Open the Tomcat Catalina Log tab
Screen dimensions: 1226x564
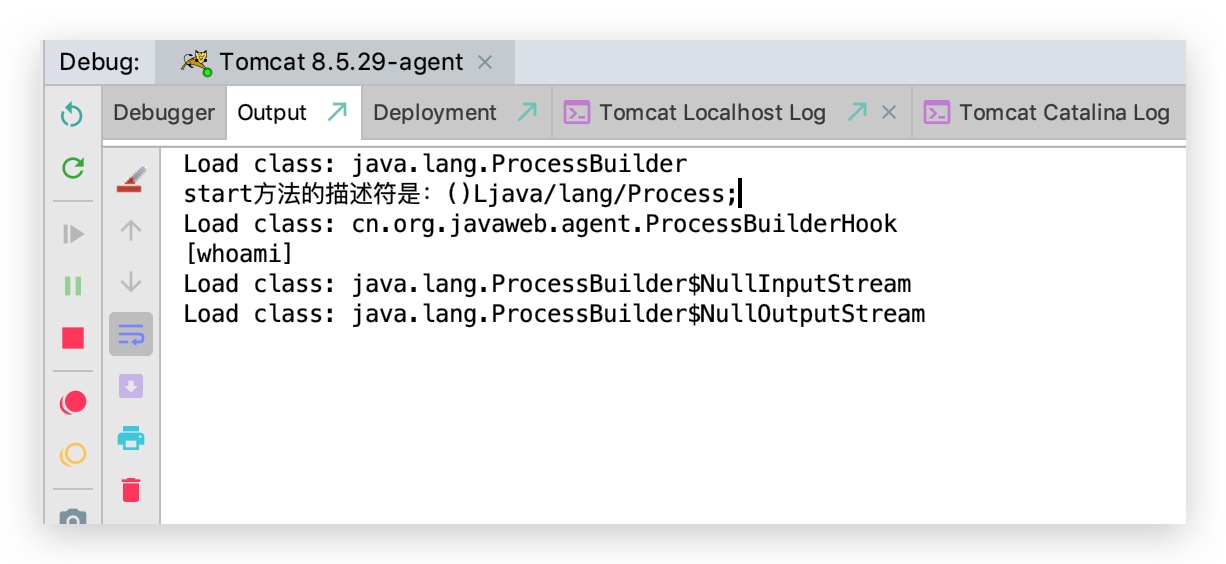point(1063,113)
